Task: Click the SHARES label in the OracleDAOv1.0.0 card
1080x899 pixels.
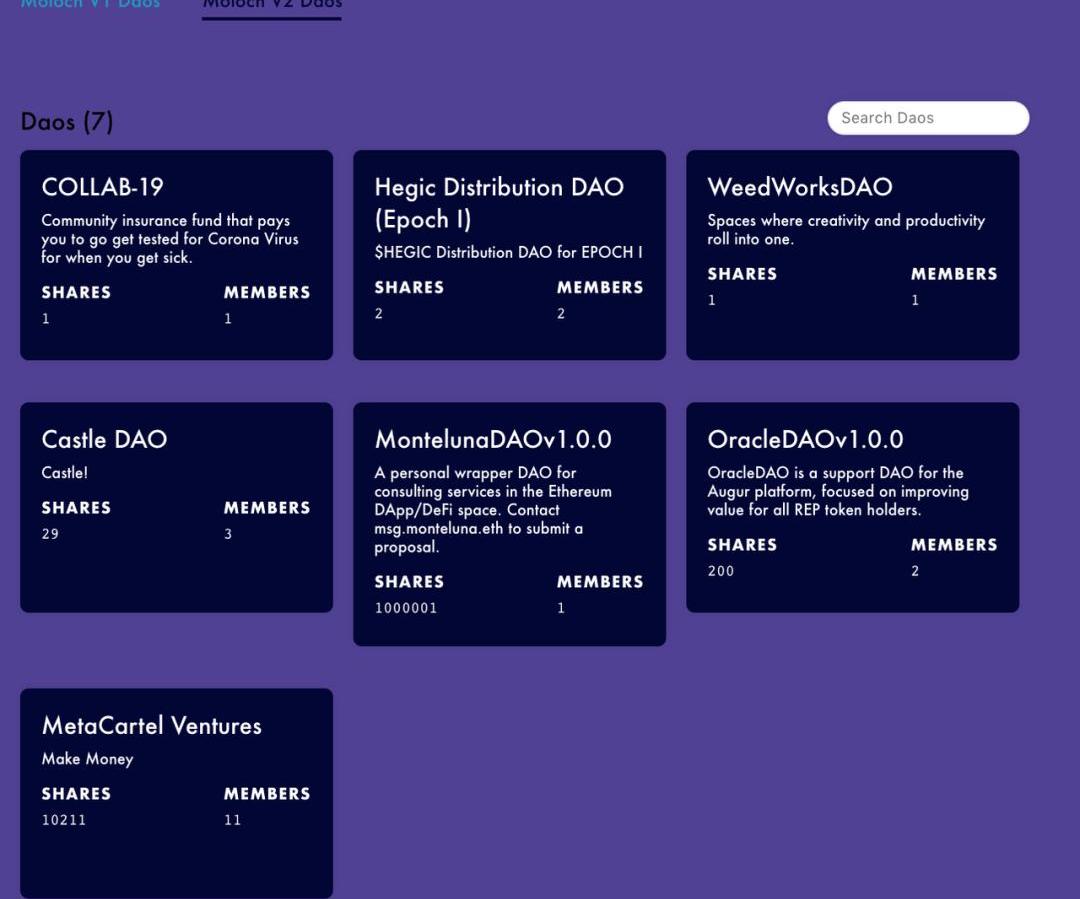Action: tap(742, 545)
